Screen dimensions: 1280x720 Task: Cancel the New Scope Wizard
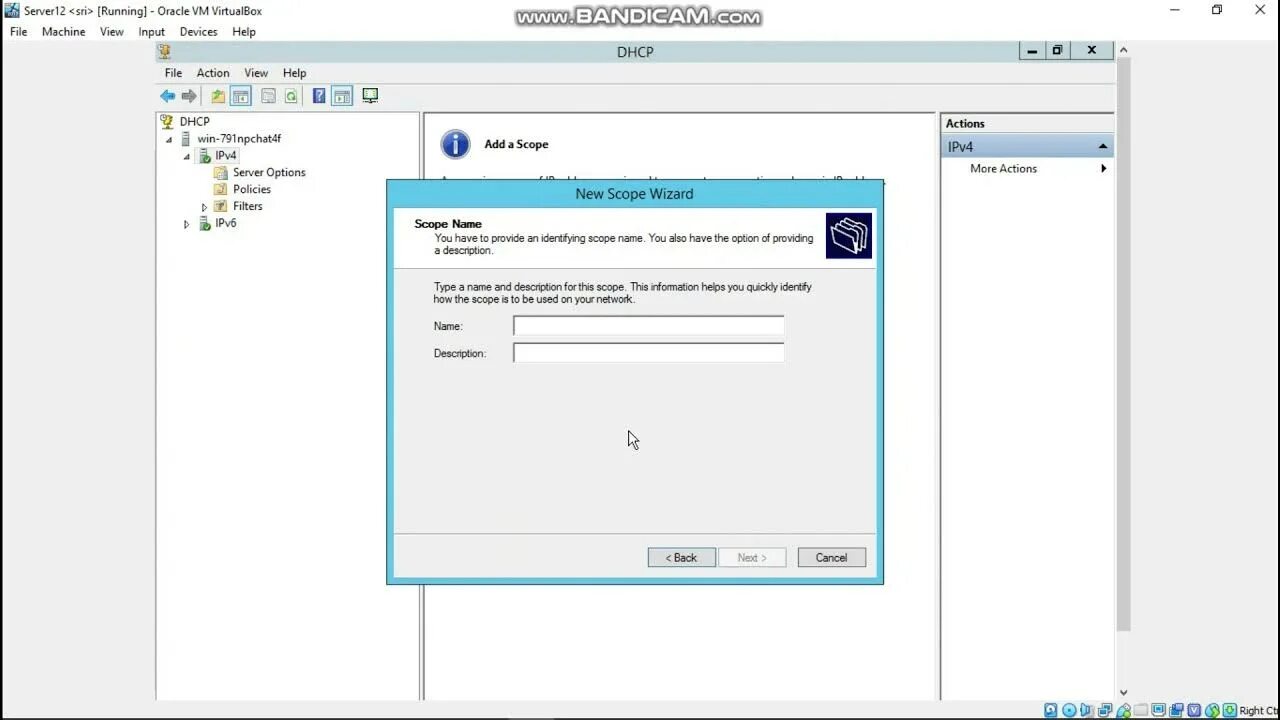(x=832, y=558)
